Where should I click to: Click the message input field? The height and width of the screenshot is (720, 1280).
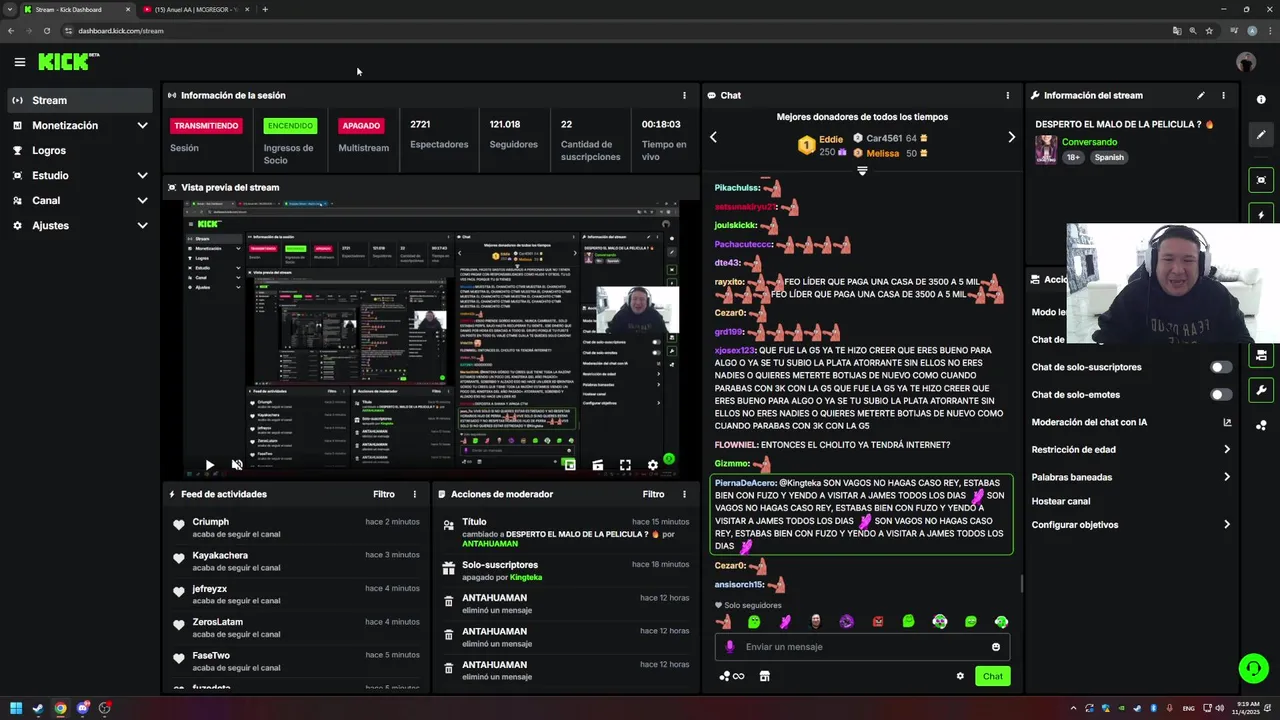[862, 647]
